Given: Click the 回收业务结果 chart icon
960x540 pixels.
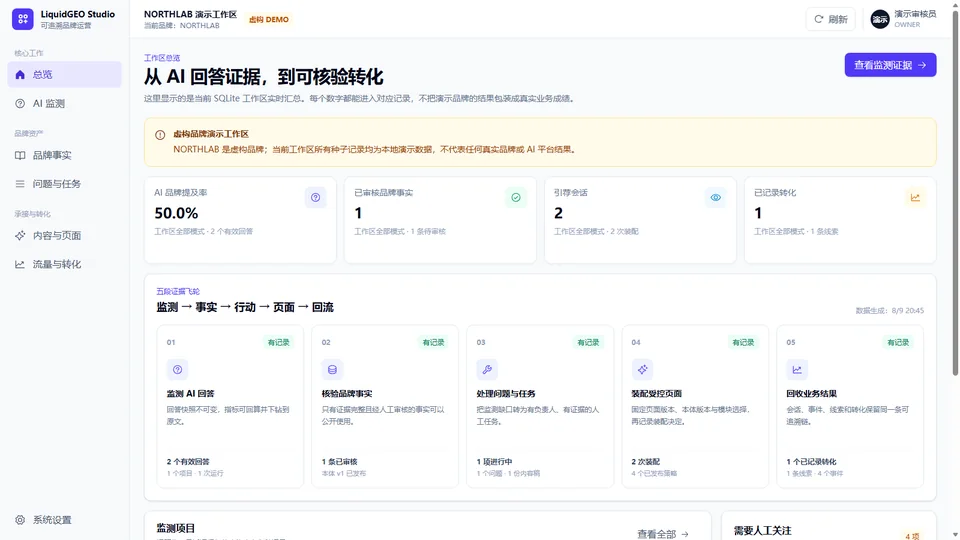Looking at the screenshot, I should (x=797, y=370).
